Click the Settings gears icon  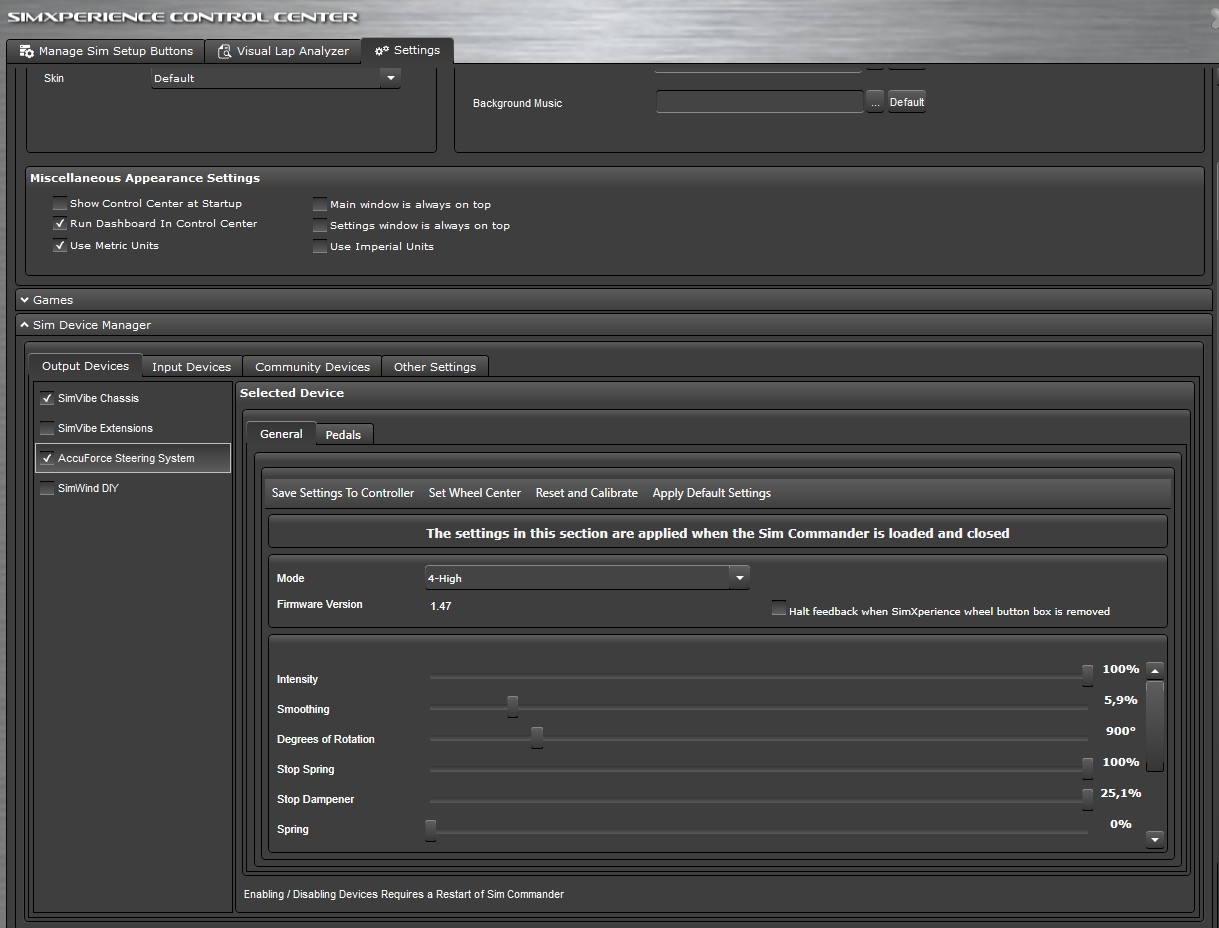381,51
